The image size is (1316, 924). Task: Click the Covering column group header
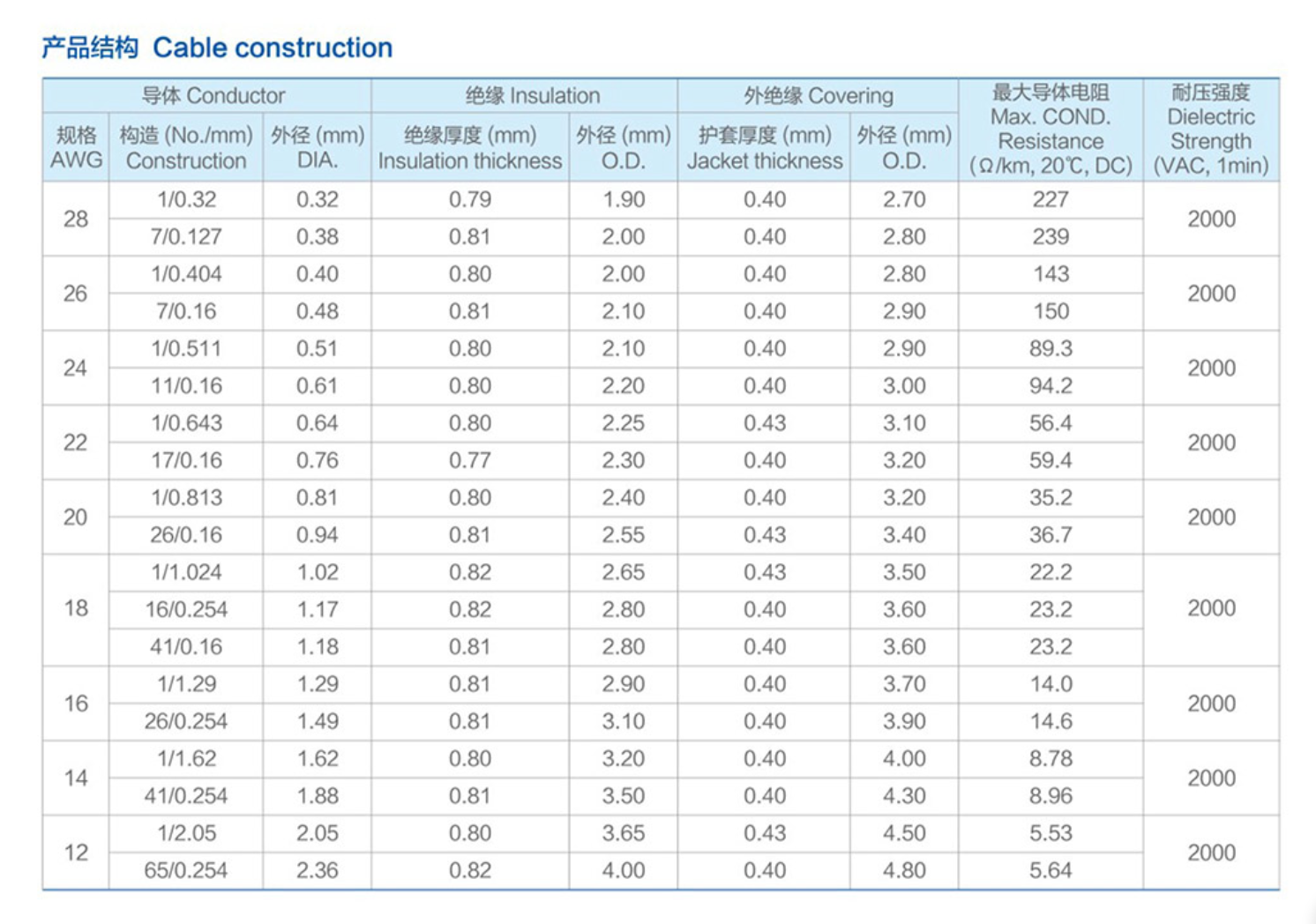point(818,95)
